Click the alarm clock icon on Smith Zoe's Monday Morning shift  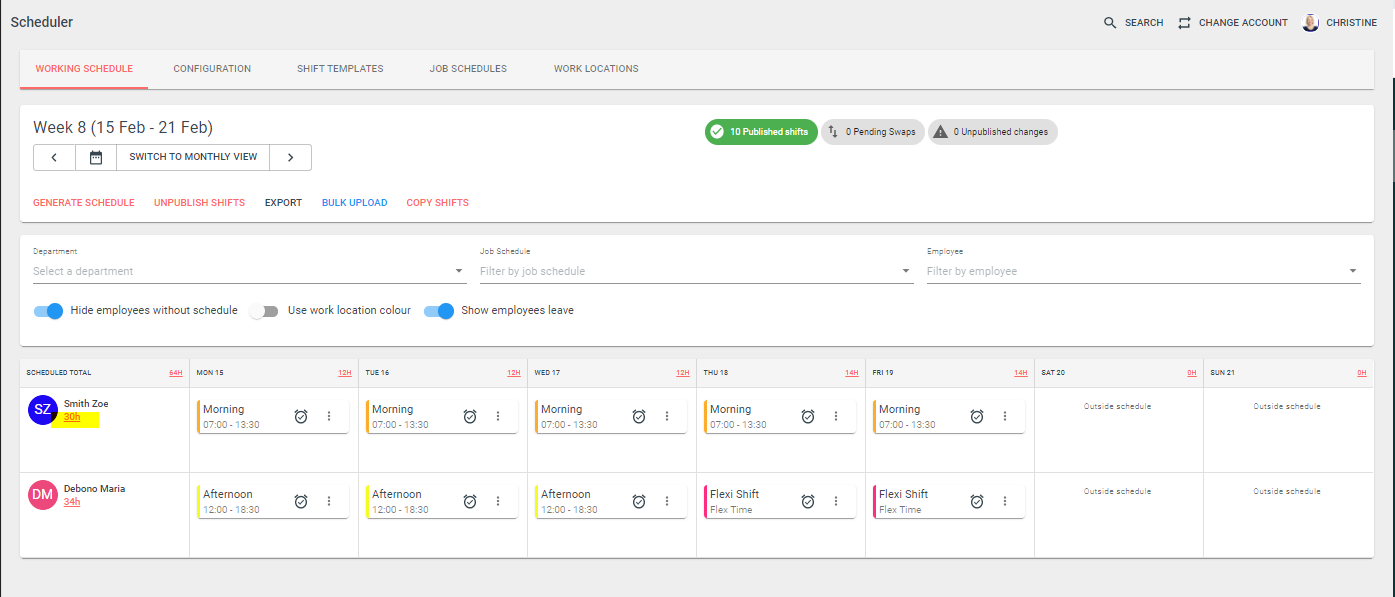tap(301, 416)
